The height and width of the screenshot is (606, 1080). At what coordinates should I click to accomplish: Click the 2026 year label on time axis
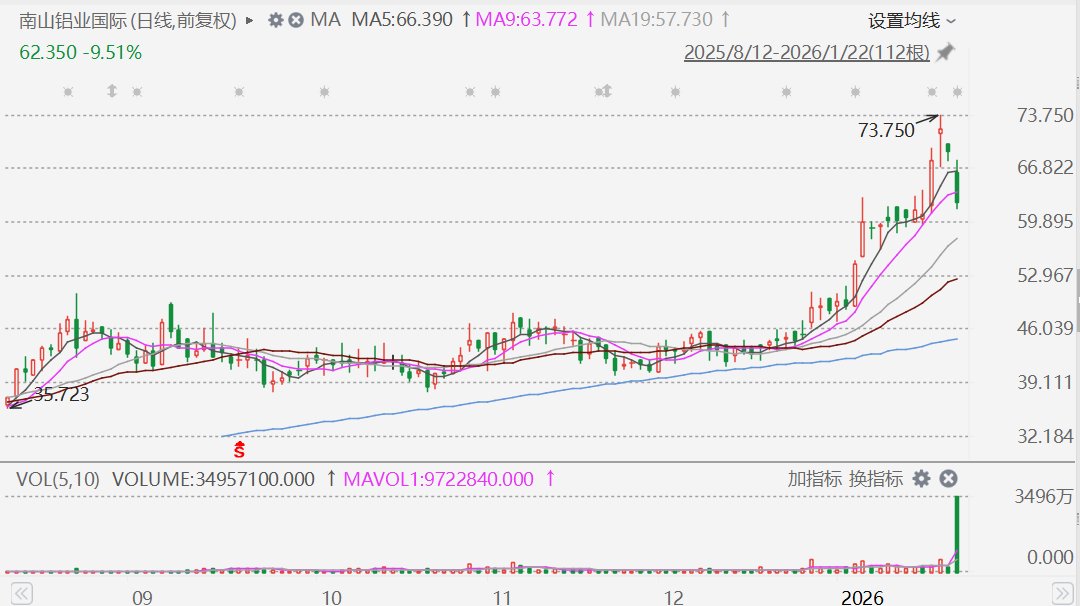pyautogui.click(x=862, y=597)
